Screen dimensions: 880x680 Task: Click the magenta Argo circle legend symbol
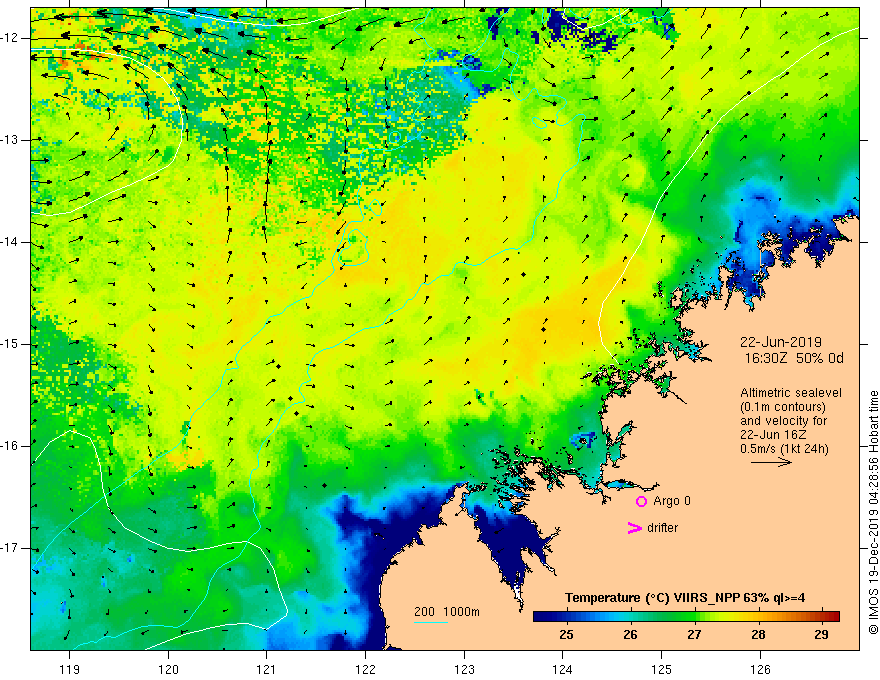pos(641,502)
